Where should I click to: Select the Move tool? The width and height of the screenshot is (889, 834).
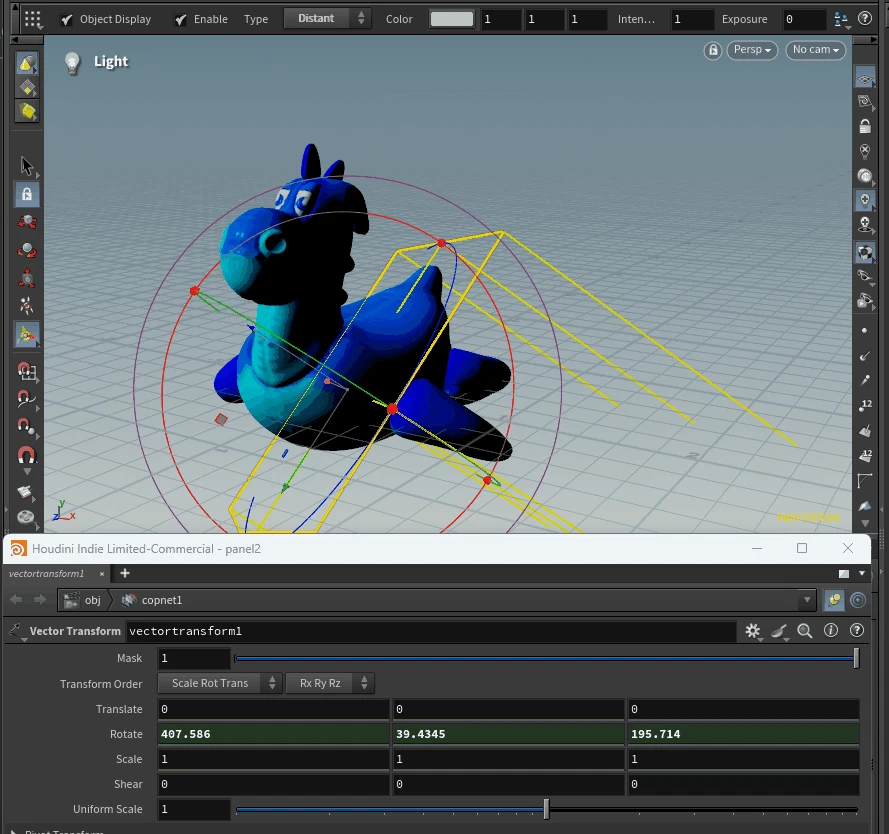pos(27,222)
